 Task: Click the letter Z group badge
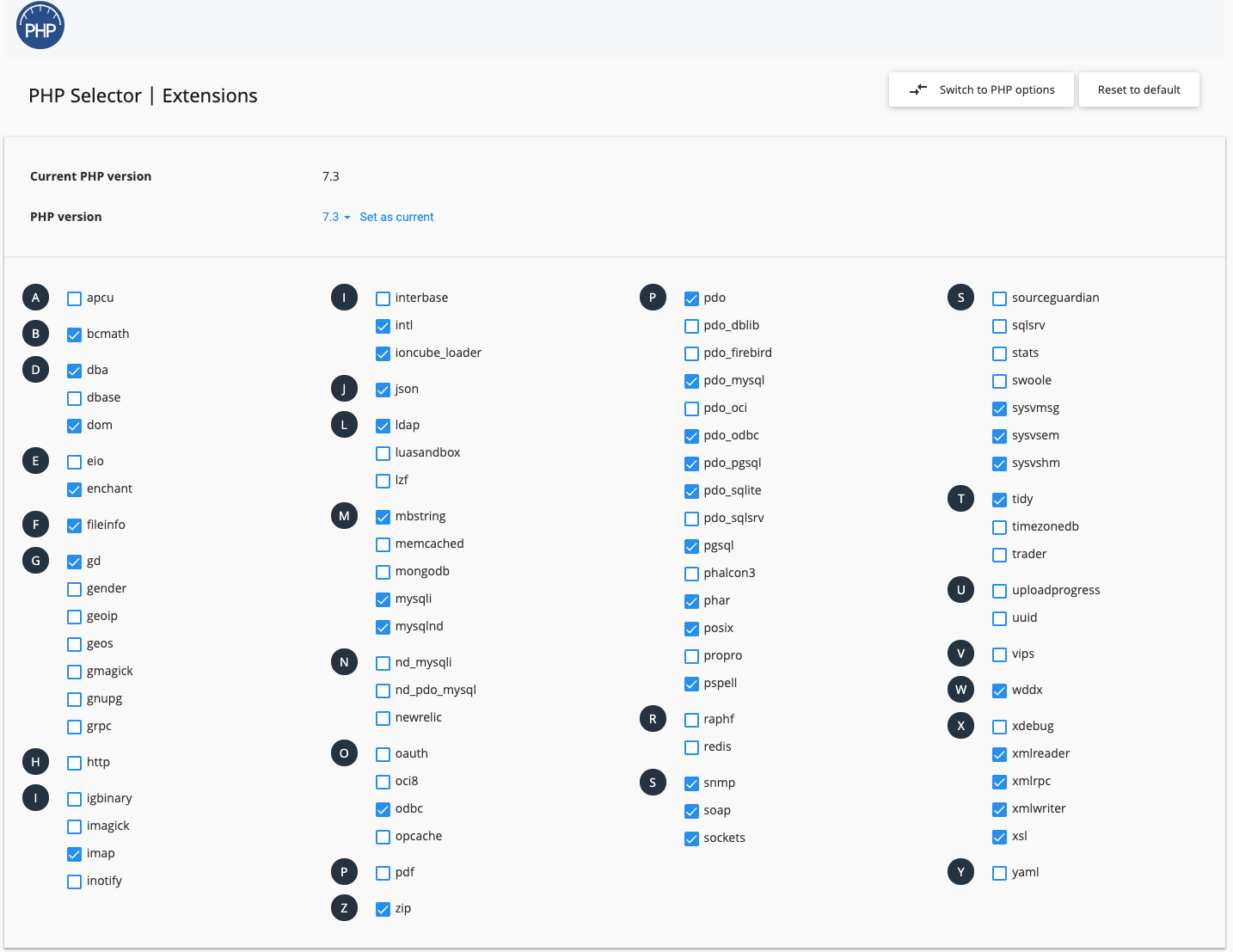(x=344, y=908)
